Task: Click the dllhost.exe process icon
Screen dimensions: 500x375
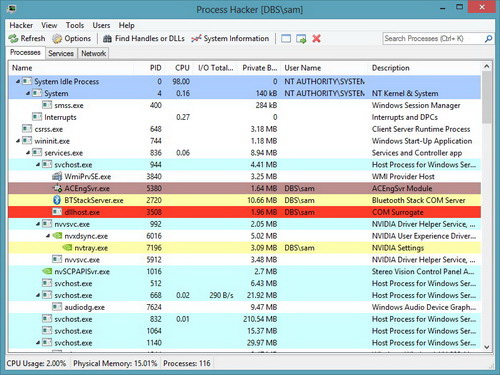Action: coord(57,212)
